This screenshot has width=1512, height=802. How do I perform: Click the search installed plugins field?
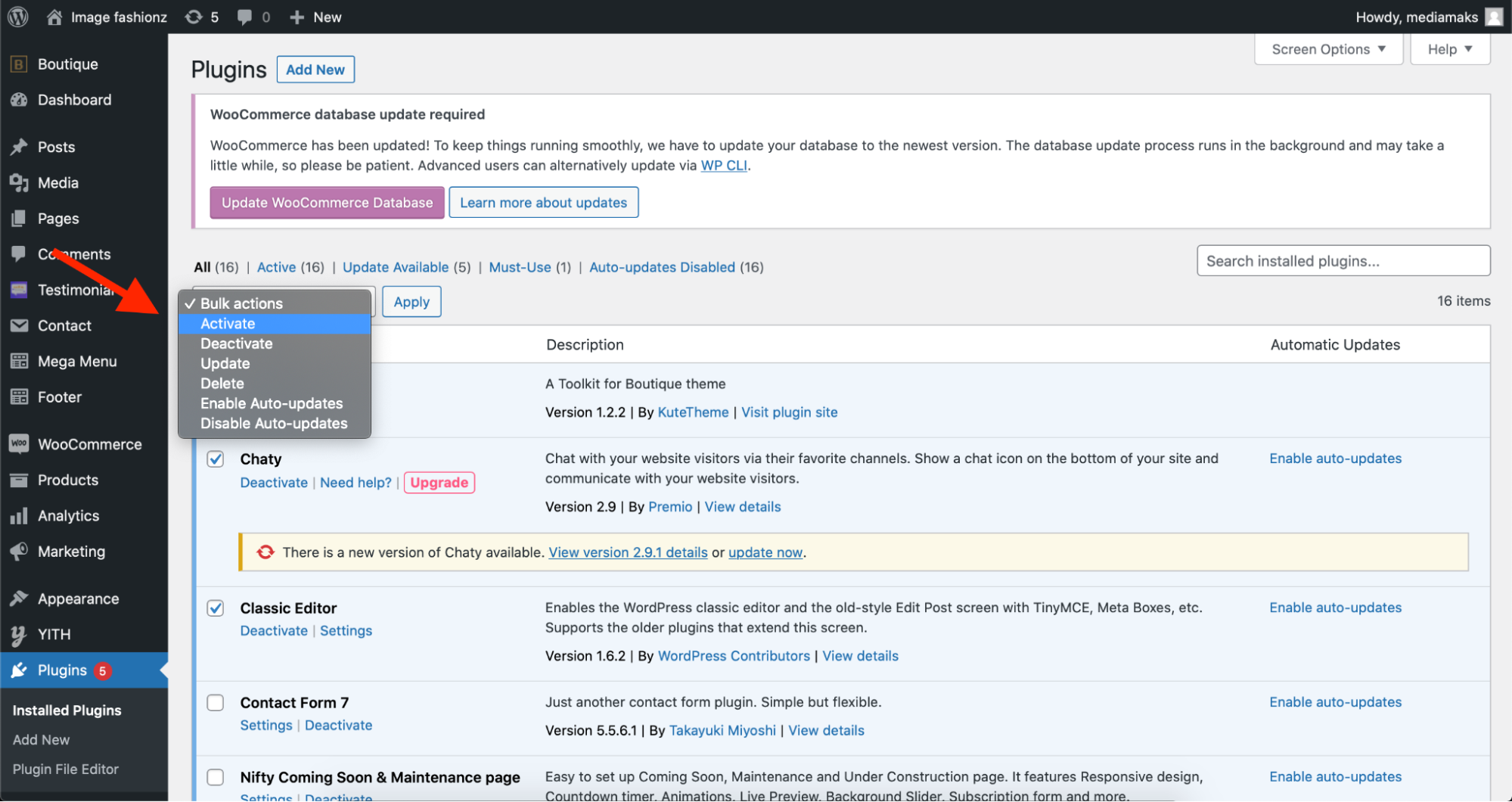pyautogui.click(x=1343, y=260)
